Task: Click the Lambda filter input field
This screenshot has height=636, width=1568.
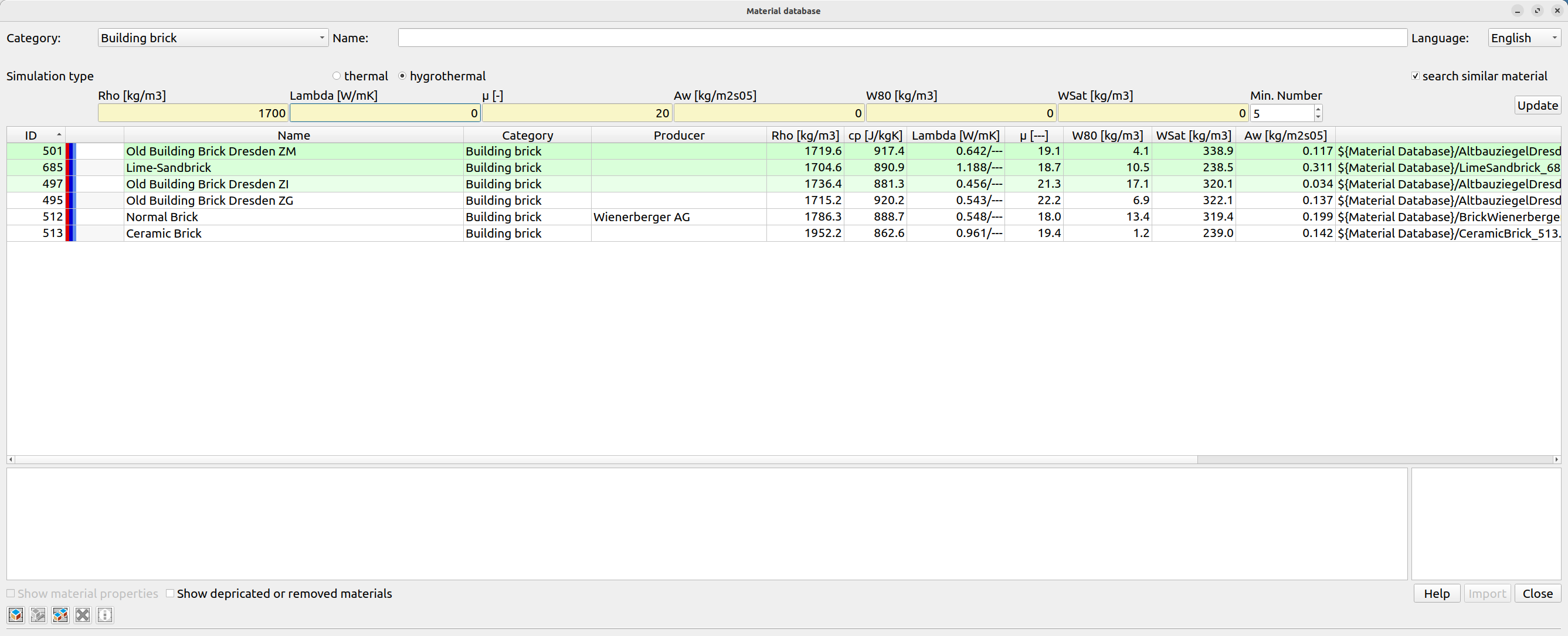Action: point(385,113)
